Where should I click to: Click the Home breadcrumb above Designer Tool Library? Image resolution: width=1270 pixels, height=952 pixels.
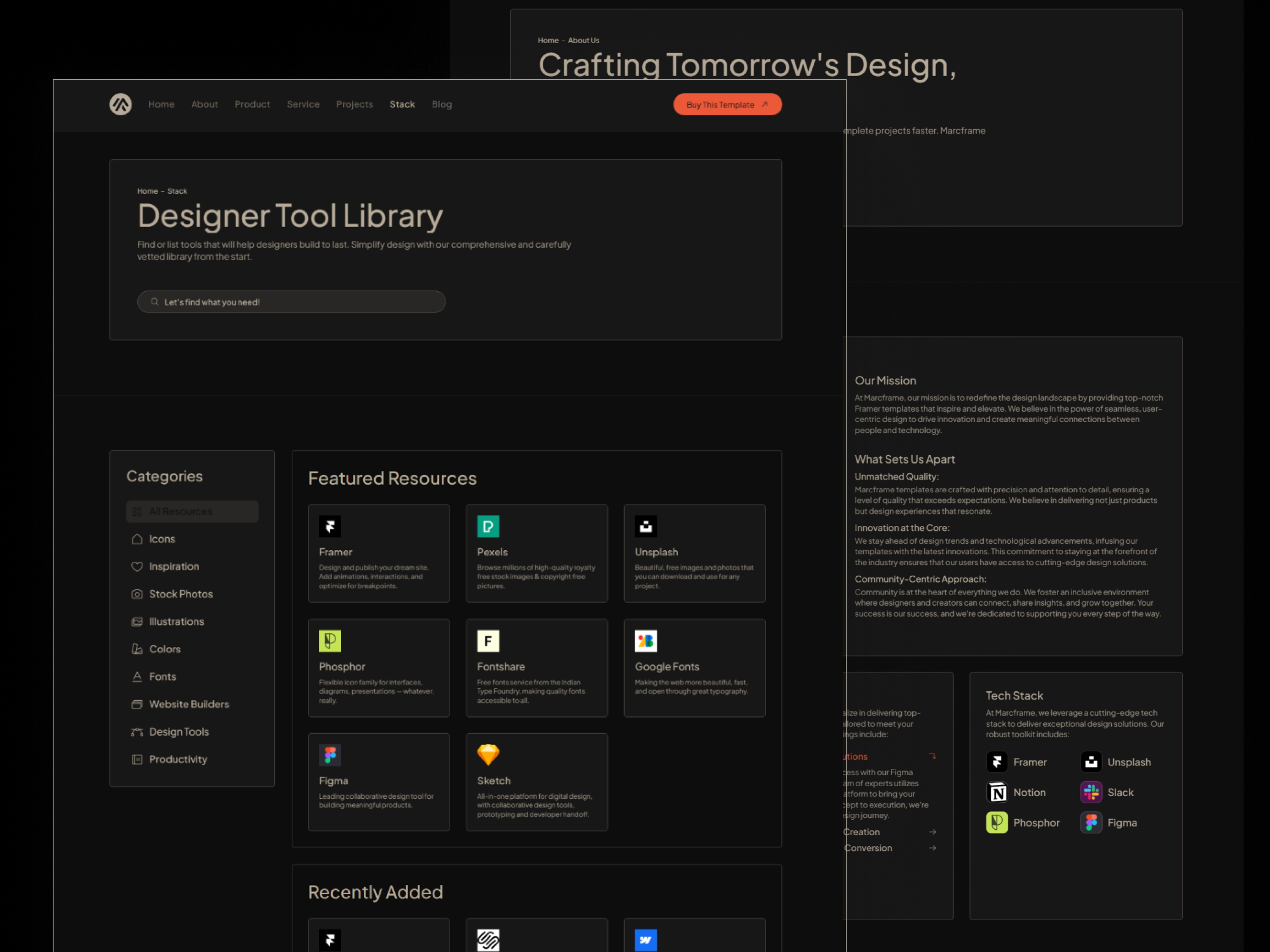point(147,190)
